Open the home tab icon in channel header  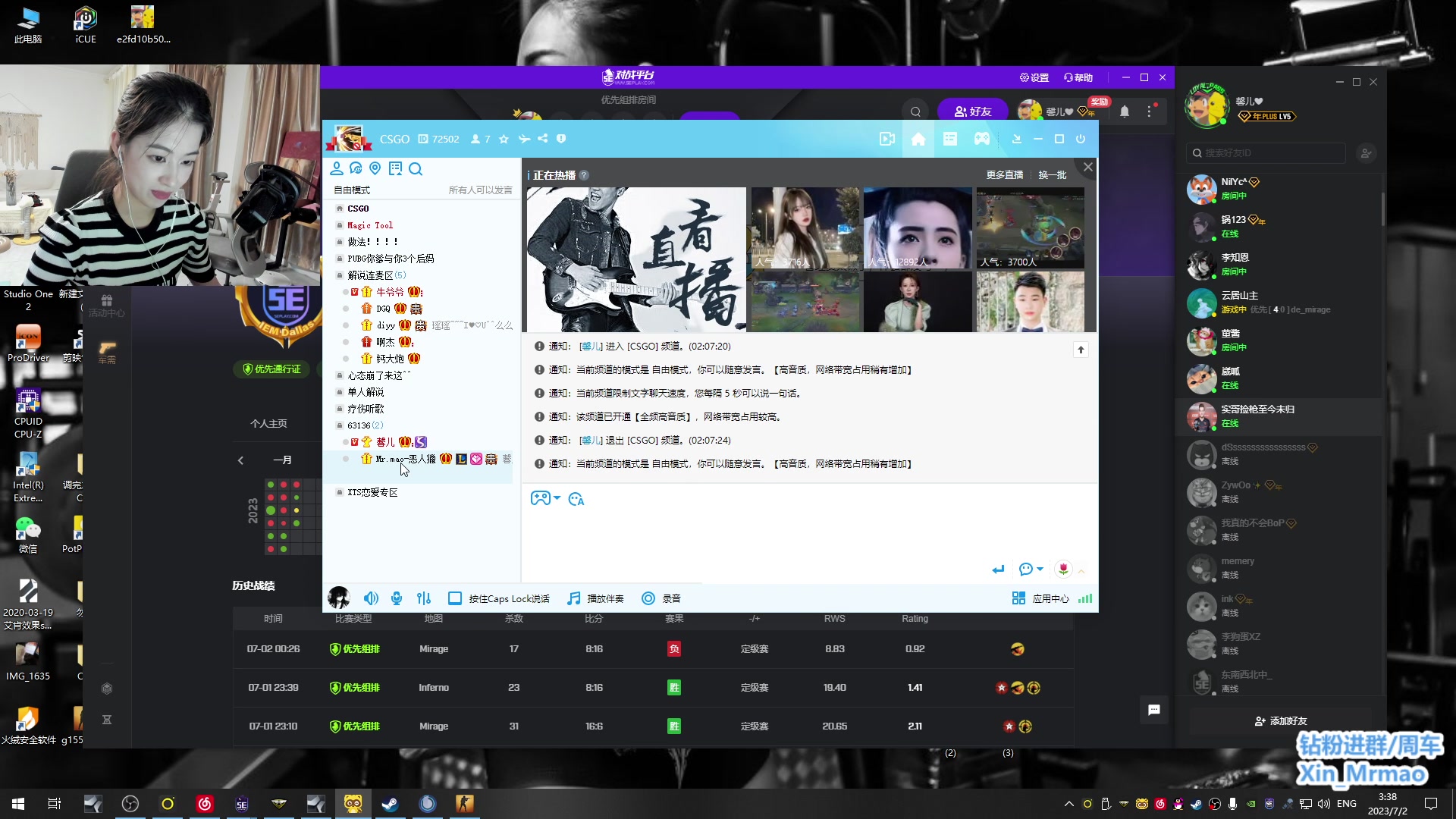tap(918, 139)
